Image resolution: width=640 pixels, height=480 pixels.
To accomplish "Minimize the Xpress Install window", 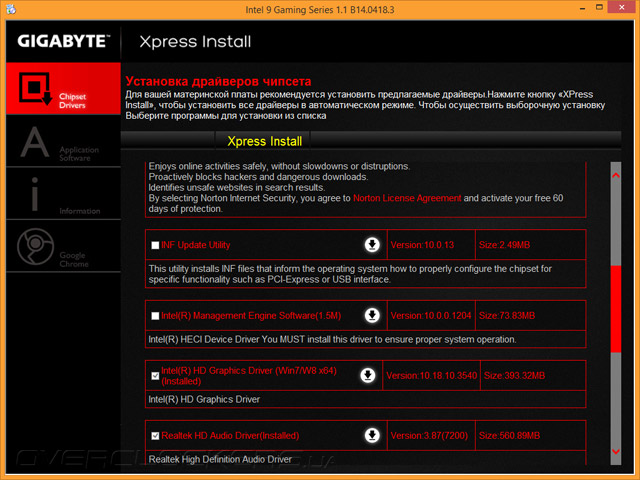I will click(x=582, y=8).
